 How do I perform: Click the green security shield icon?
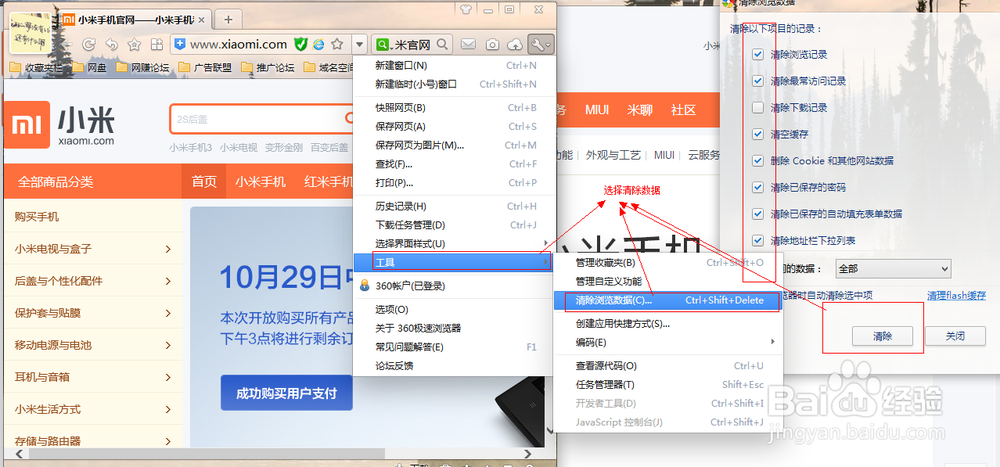tap(301, 44)
